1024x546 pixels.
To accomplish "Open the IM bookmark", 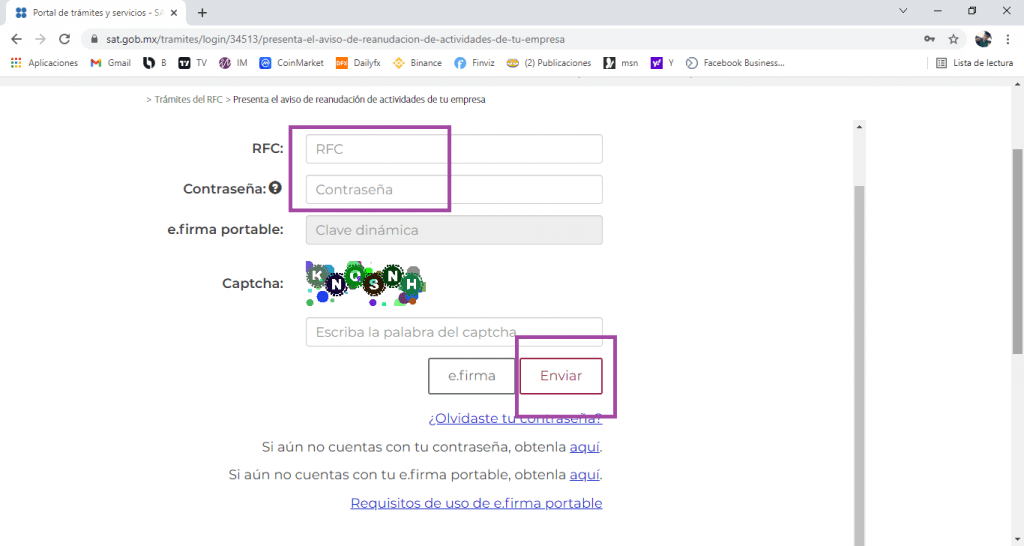I will point(233,63).
